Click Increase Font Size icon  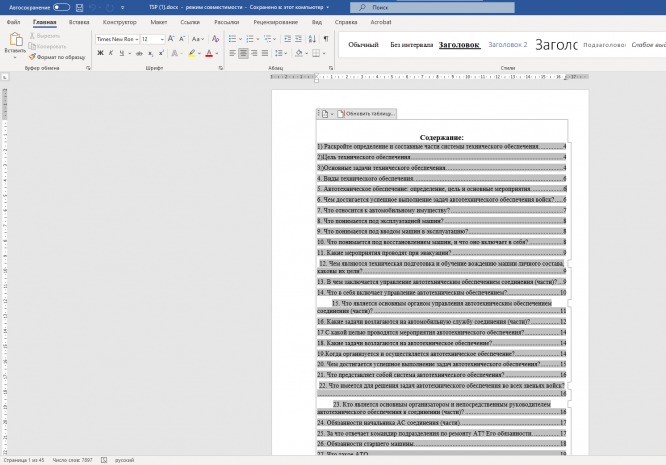[171, 39]
